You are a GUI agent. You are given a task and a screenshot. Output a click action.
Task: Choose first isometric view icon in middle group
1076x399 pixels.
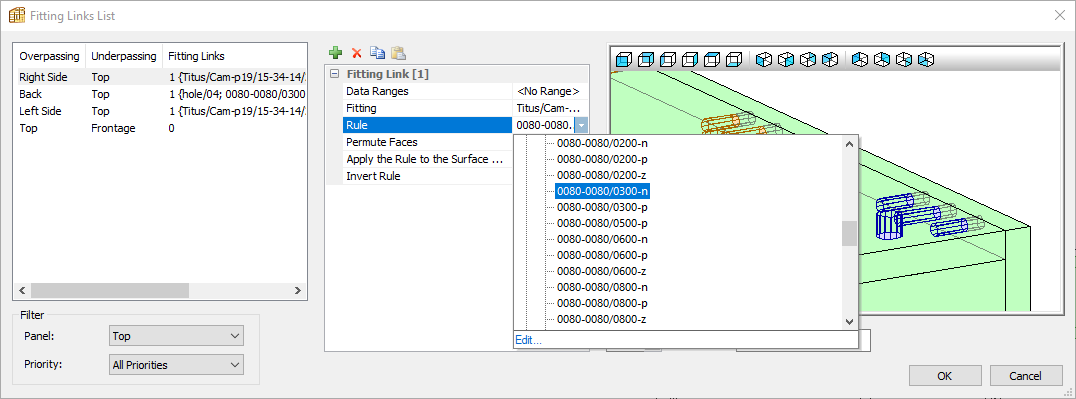(x=764, y=60)
